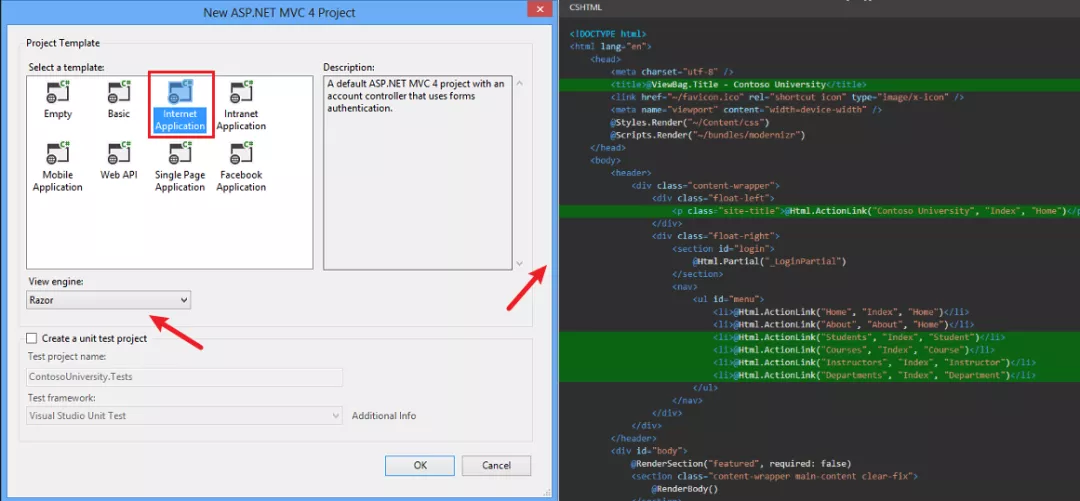Click the section main-content clear-fix line
Image resolution: width=1080 pixels, height=501 pixels.
point(774,477)
